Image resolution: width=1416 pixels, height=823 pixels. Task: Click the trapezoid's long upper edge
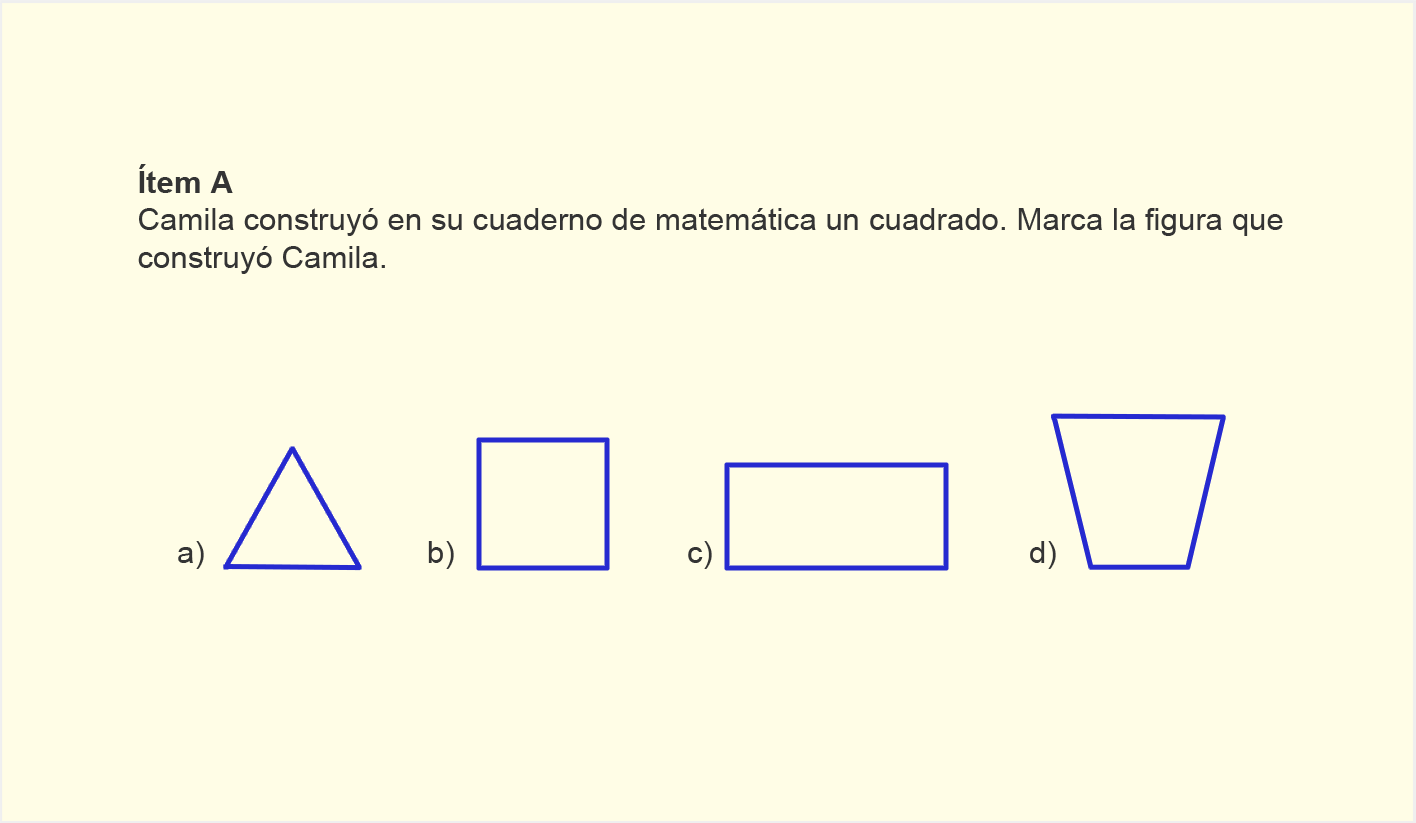click(1138, 416)
